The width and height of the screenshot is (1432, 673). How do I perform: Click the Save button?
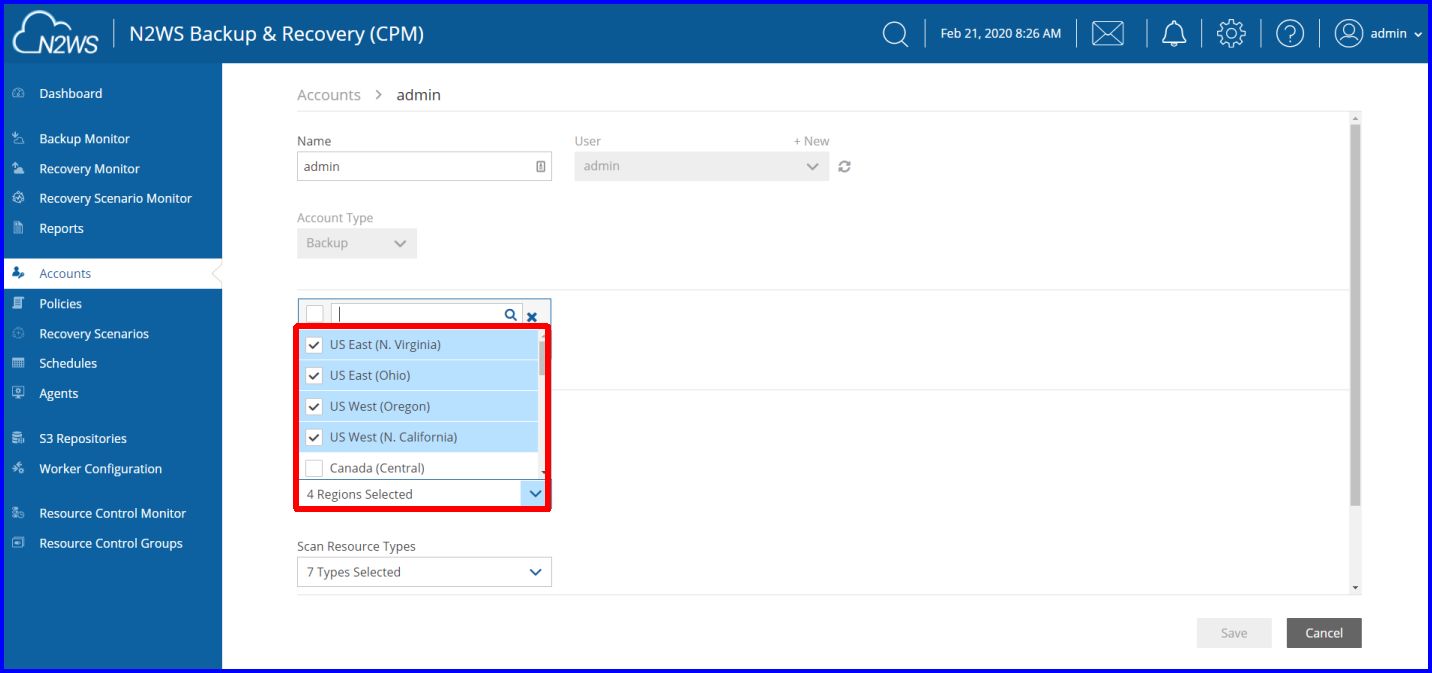coord(1234,633)
